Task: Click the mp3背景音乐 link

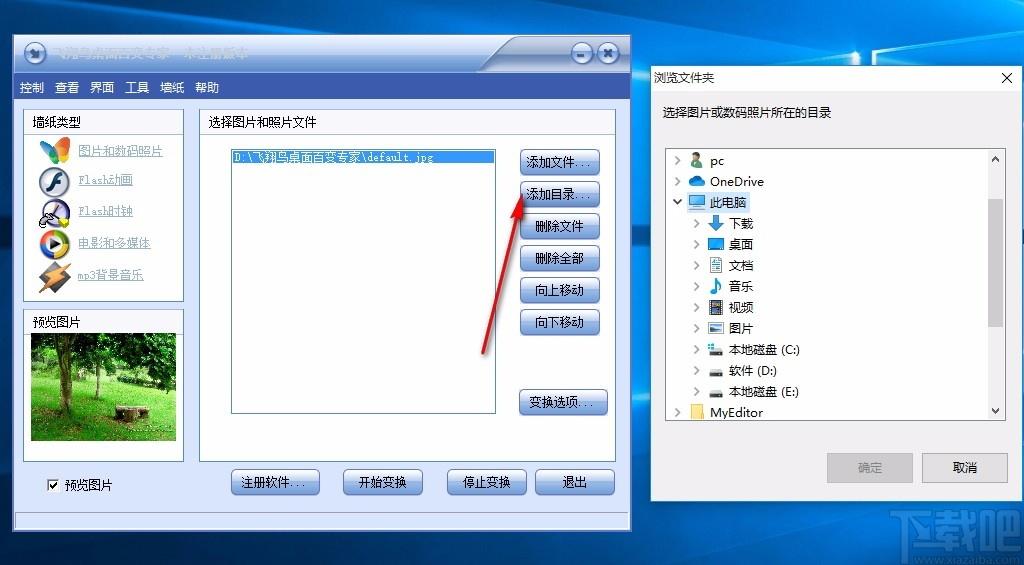Action: click(110, 275)
